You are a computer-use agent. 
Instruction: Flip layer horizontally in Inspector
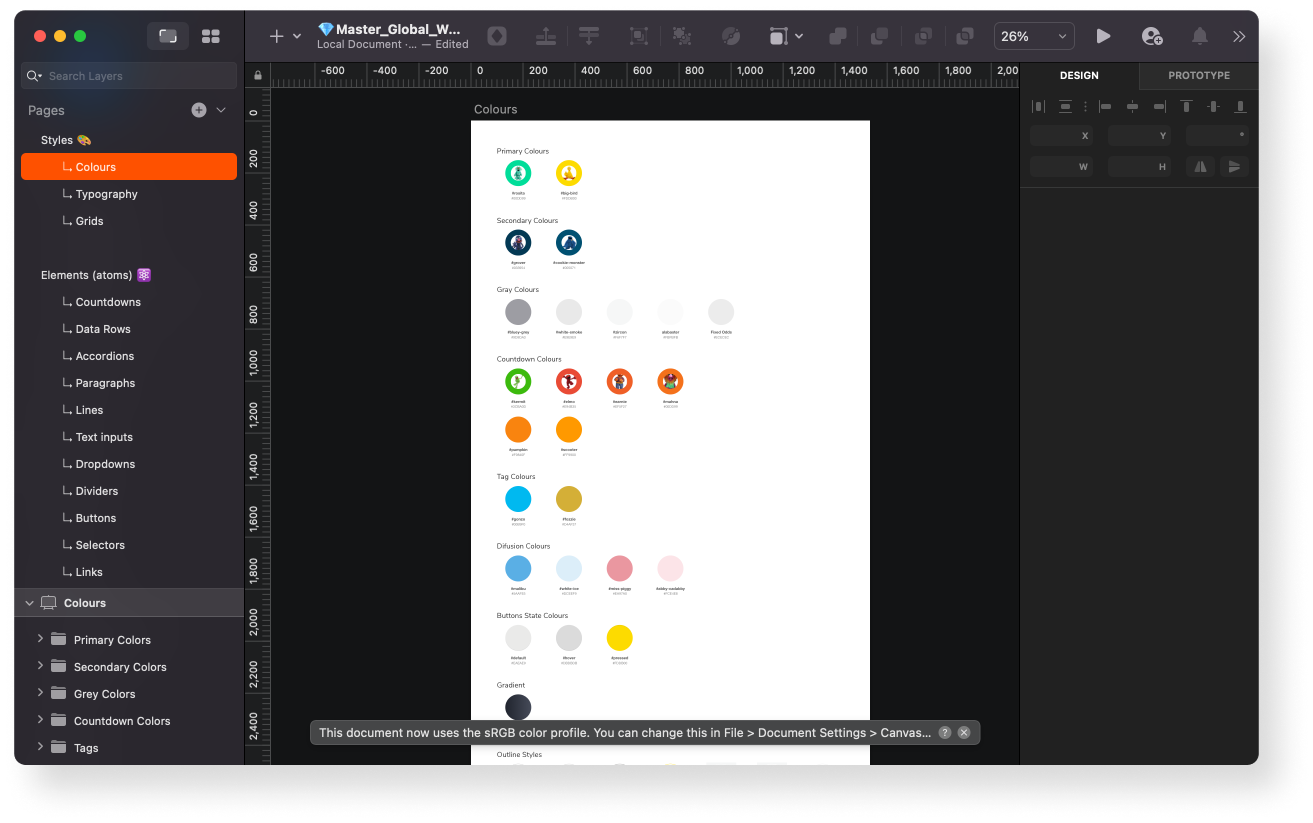tap(1200, 167)
